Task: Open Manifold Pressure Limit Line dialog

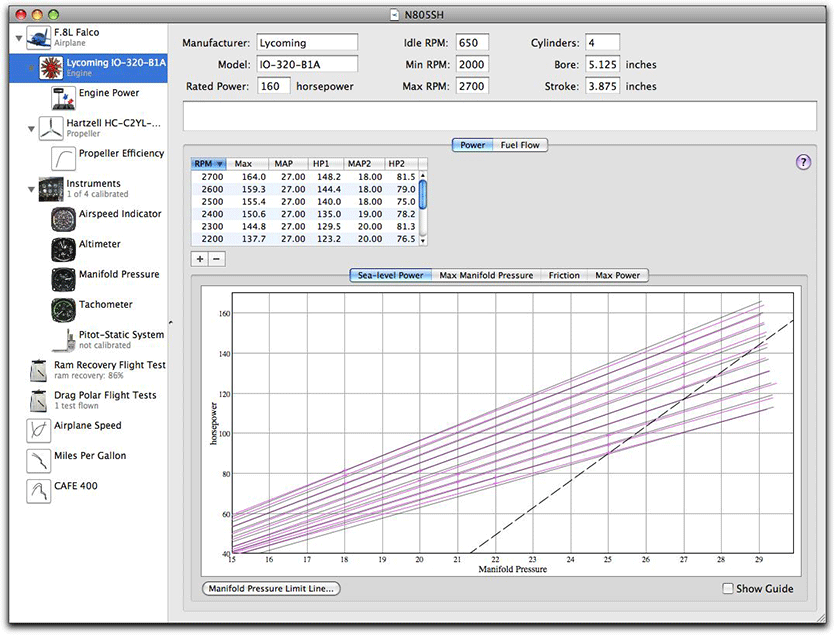Action: tap(271, 589)
